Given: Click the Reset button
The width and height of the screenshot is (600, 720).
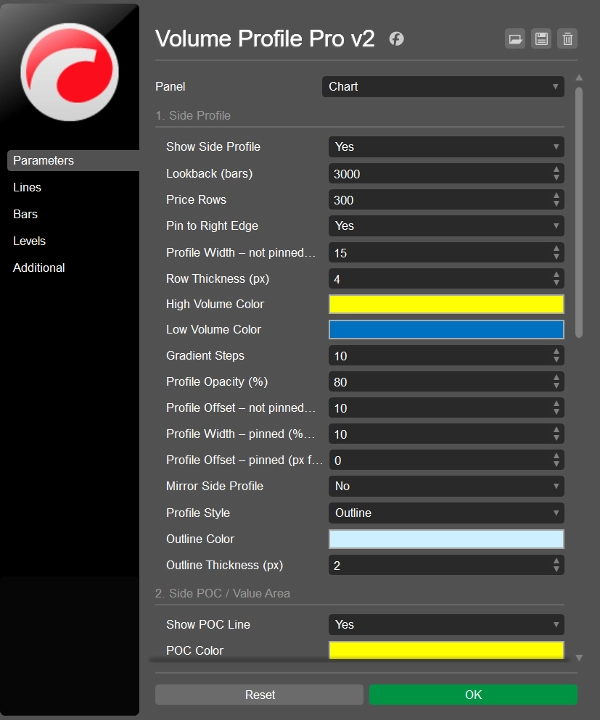Looking at the screenshot, I should click(x=259, y=695).
